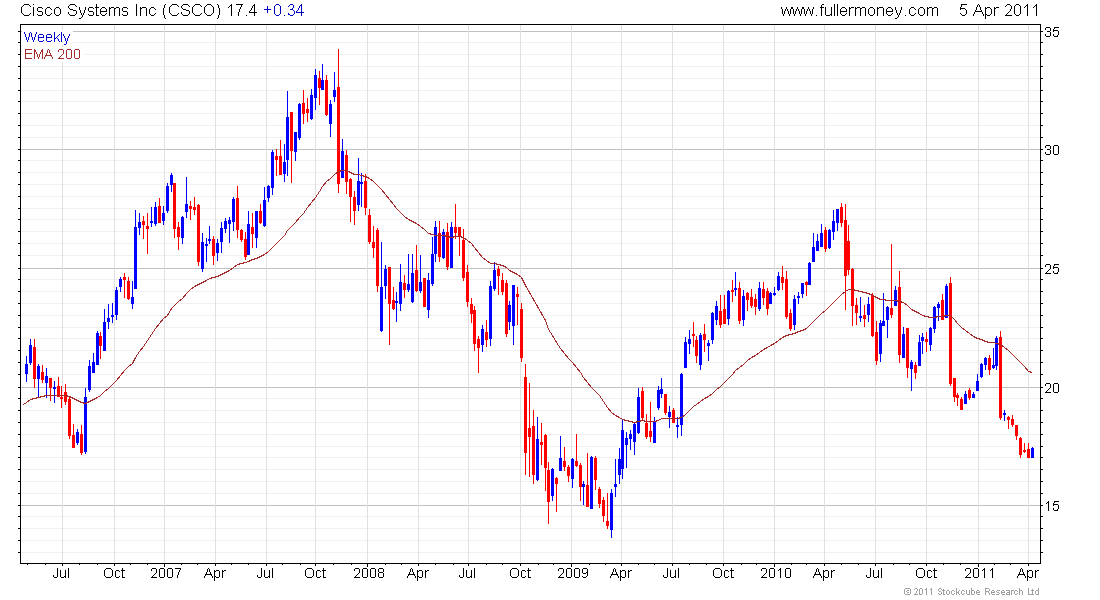Click the '2009' year axis label
Screen dimensions: 1100x600
[572, 573]
